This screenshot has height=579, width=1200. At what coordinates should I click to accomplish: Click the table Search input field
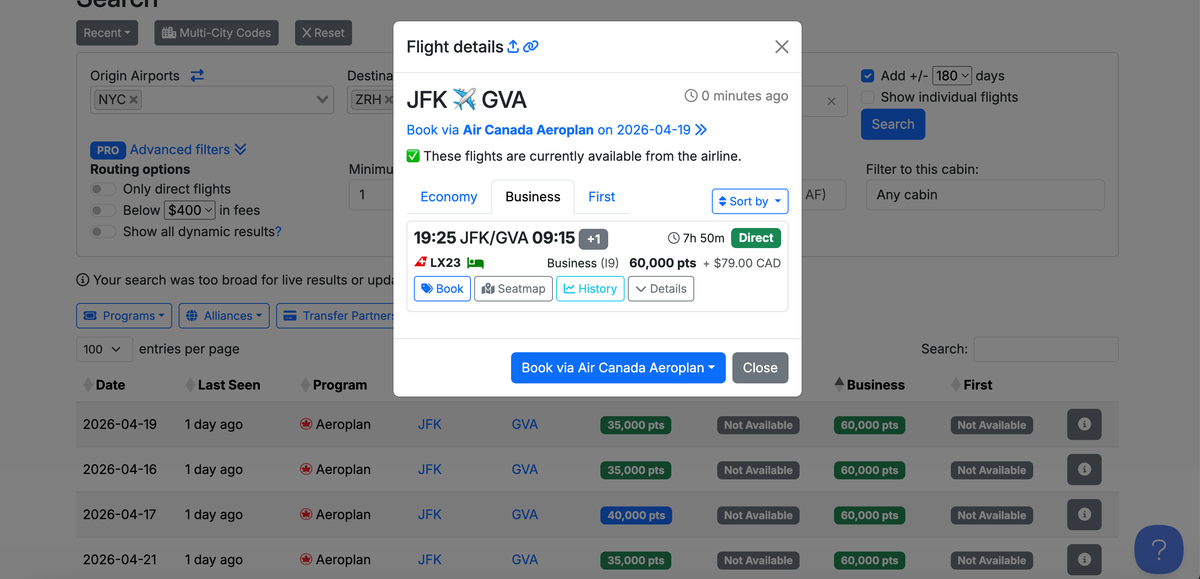point(1045,349)
